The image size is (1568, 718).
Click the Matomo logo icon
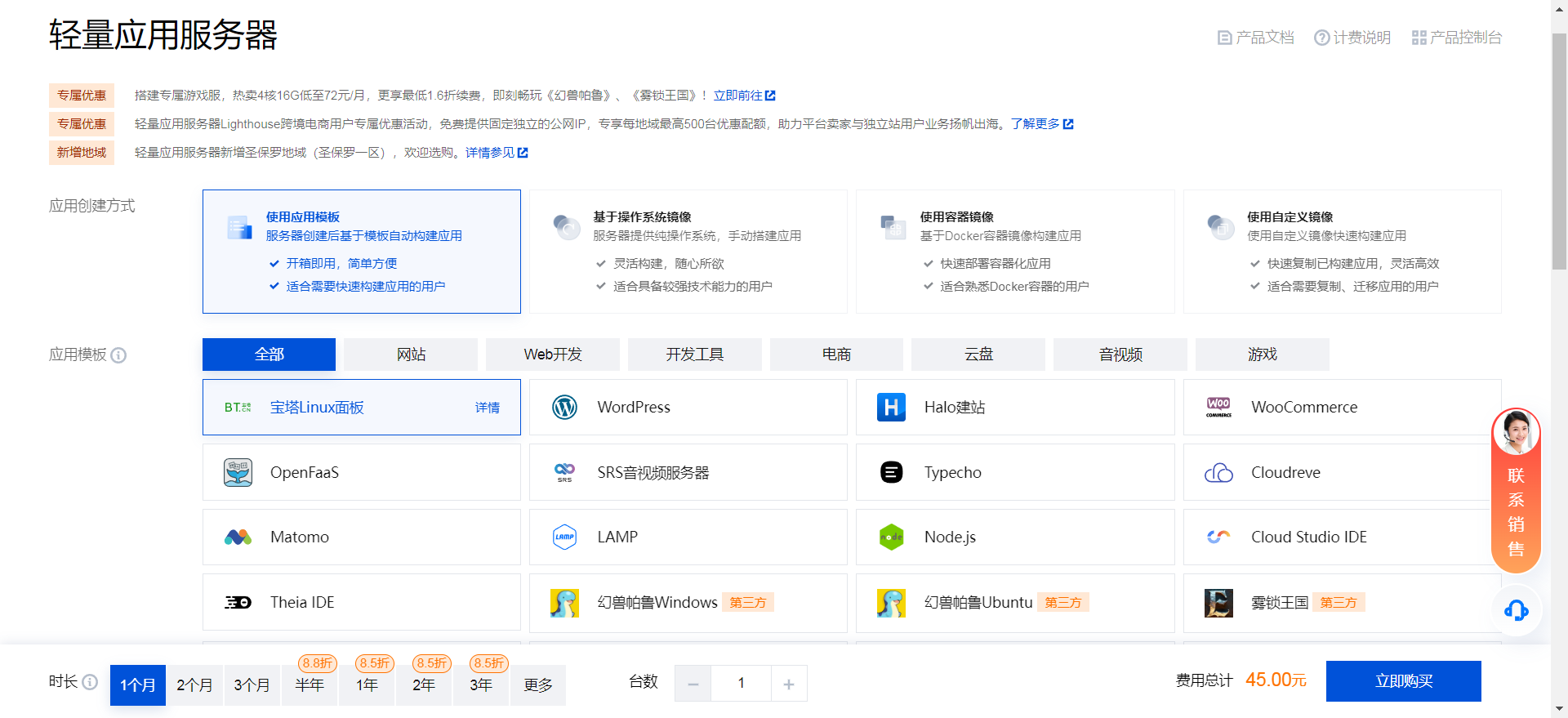click(x=238, y=537)
